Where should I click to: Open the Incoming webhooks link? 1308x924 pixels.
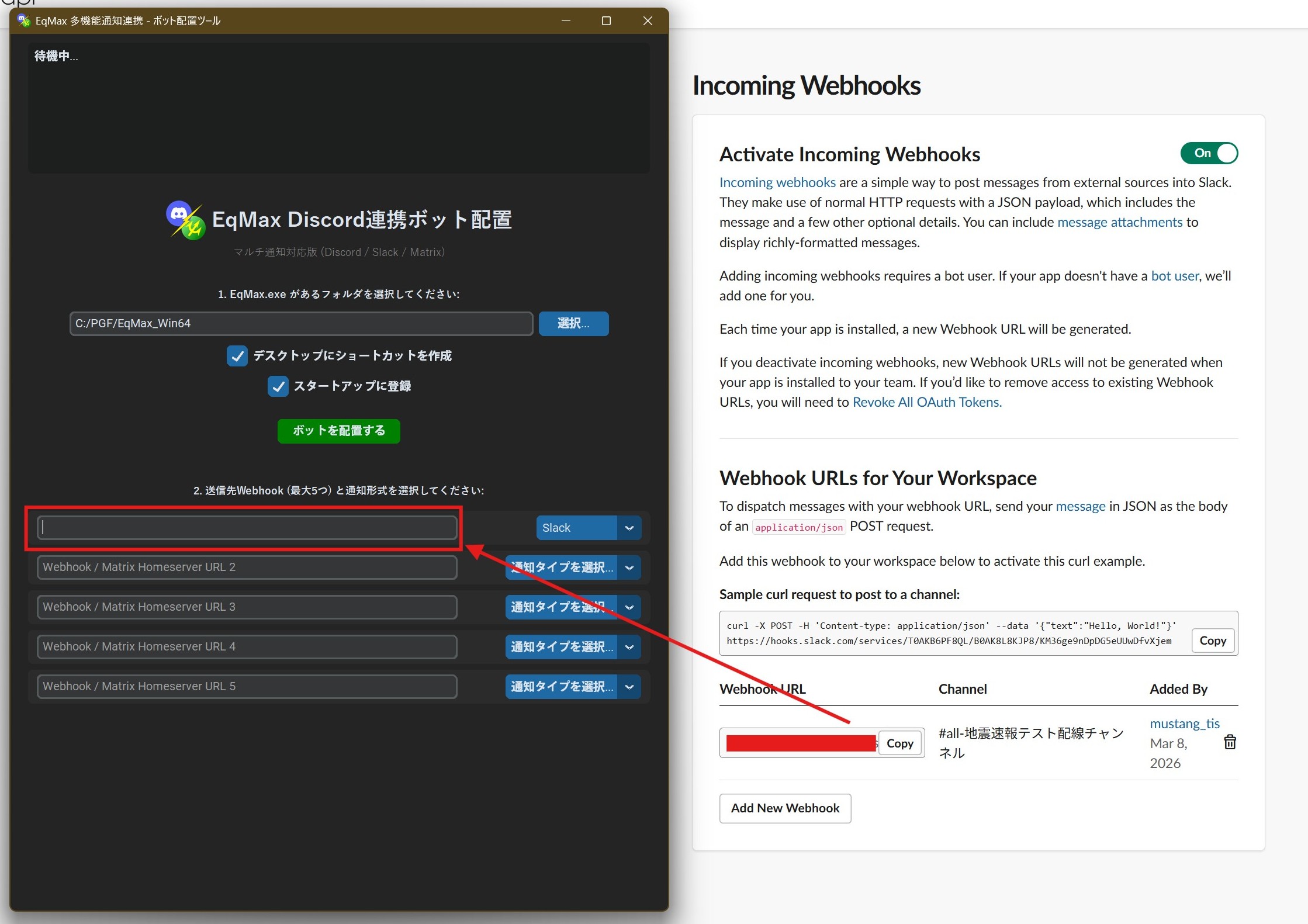[x=777, y=182]
